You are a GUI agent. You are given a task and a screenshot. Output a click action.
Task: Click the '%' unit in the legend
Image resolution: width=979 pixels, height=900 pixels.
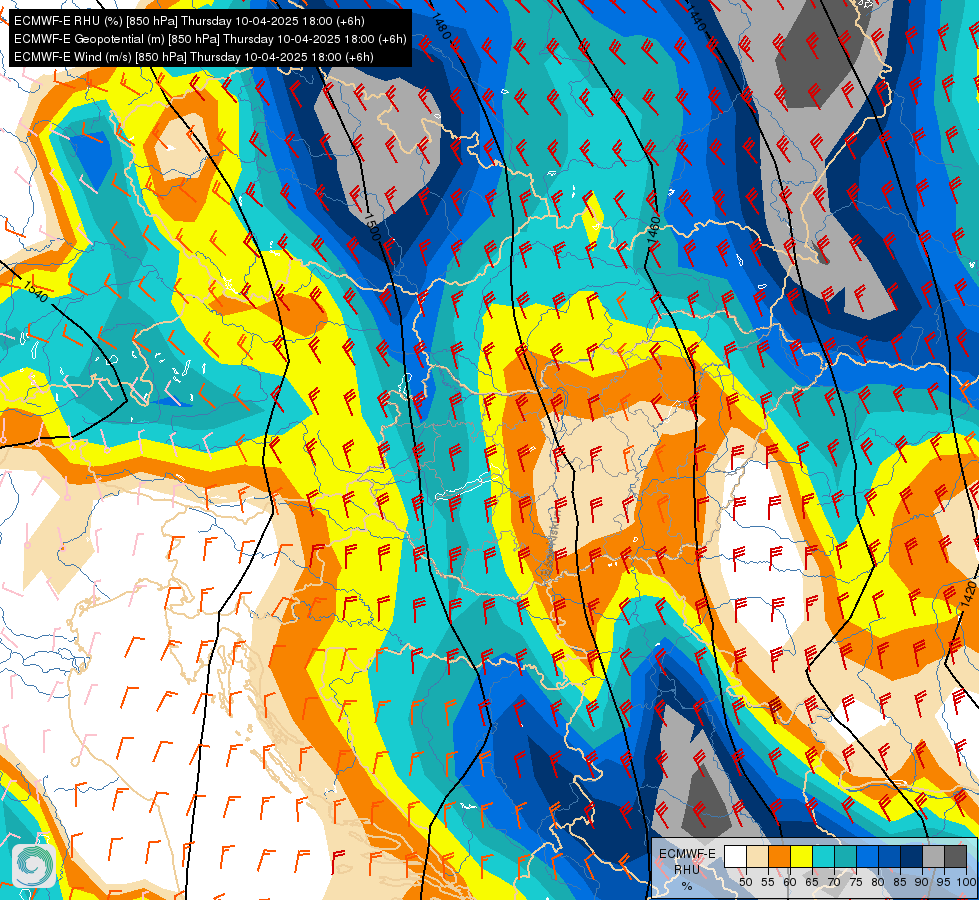click(687, 886)
